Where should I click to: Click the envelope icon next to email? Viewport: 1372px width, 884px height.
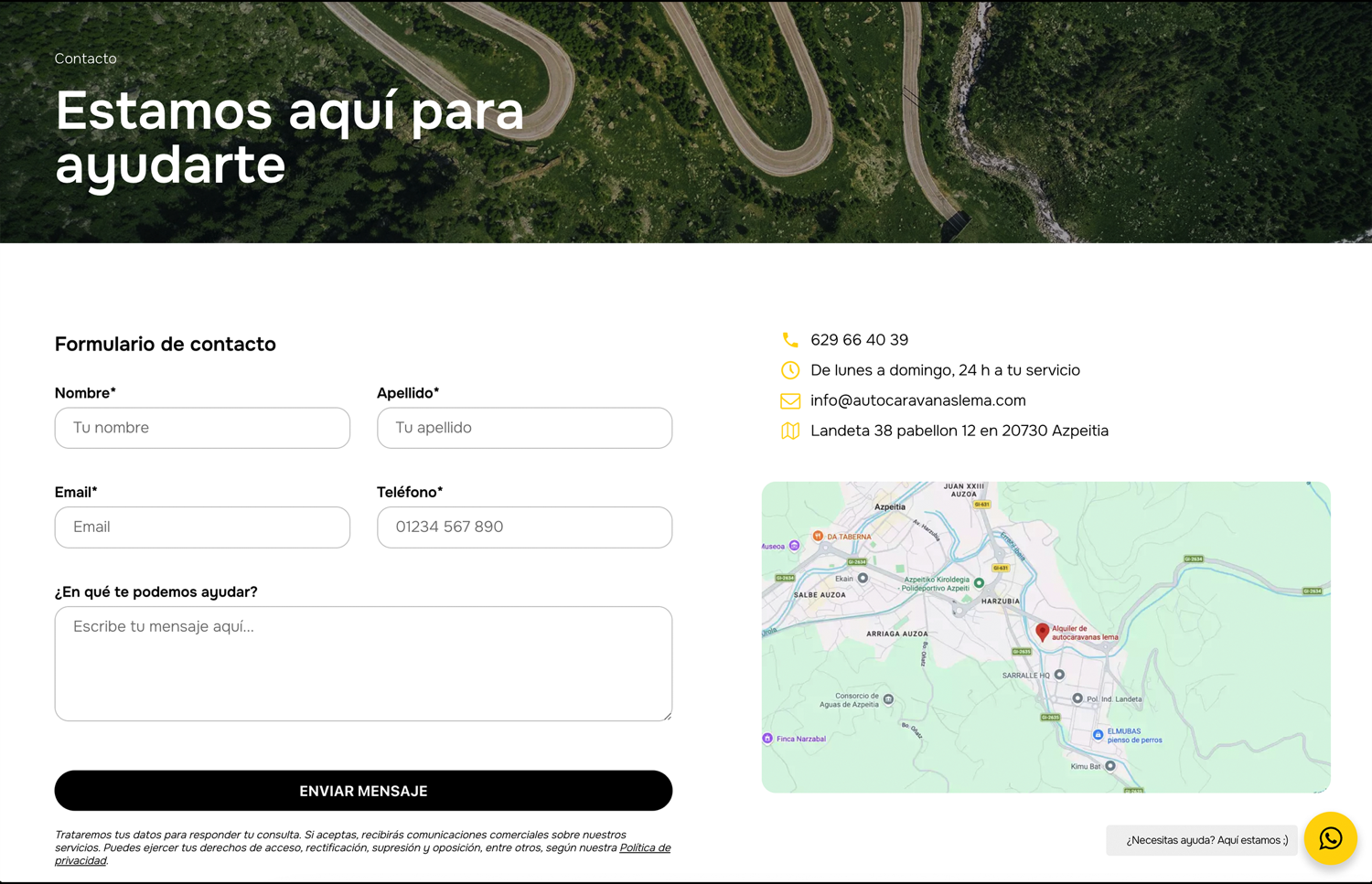tap(790, 400)
